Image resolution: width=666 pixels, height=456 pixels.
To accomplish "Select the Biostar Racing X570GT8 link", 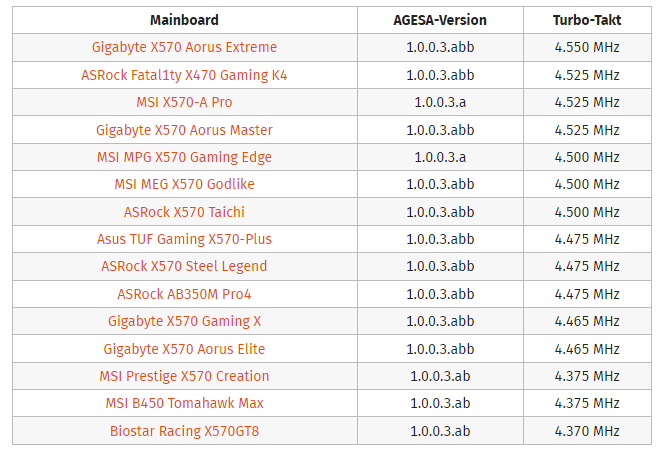I will [x=184, y=431].
